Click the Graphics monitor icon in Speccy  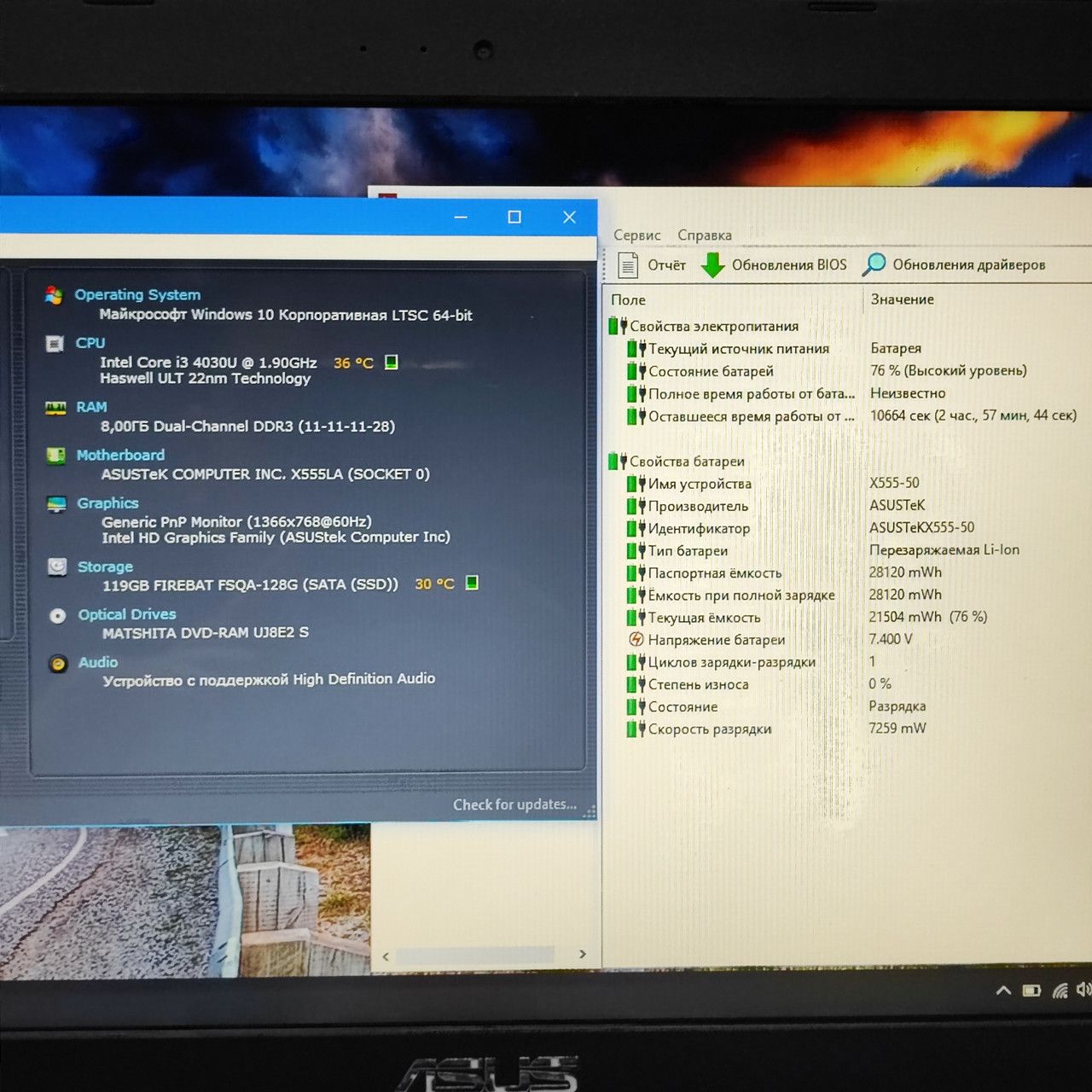click(x=57, y=504)
